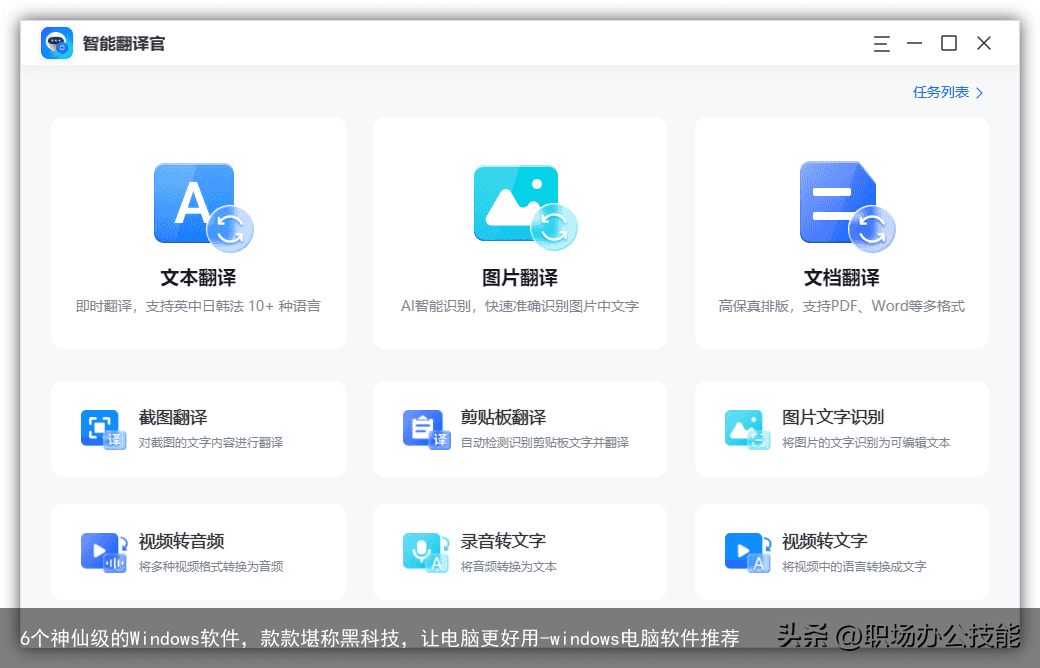Viewport: 1040px width, 668px height.
Task: Click the 智能翻译官 app logo
Action: click(x=57, y=43)
